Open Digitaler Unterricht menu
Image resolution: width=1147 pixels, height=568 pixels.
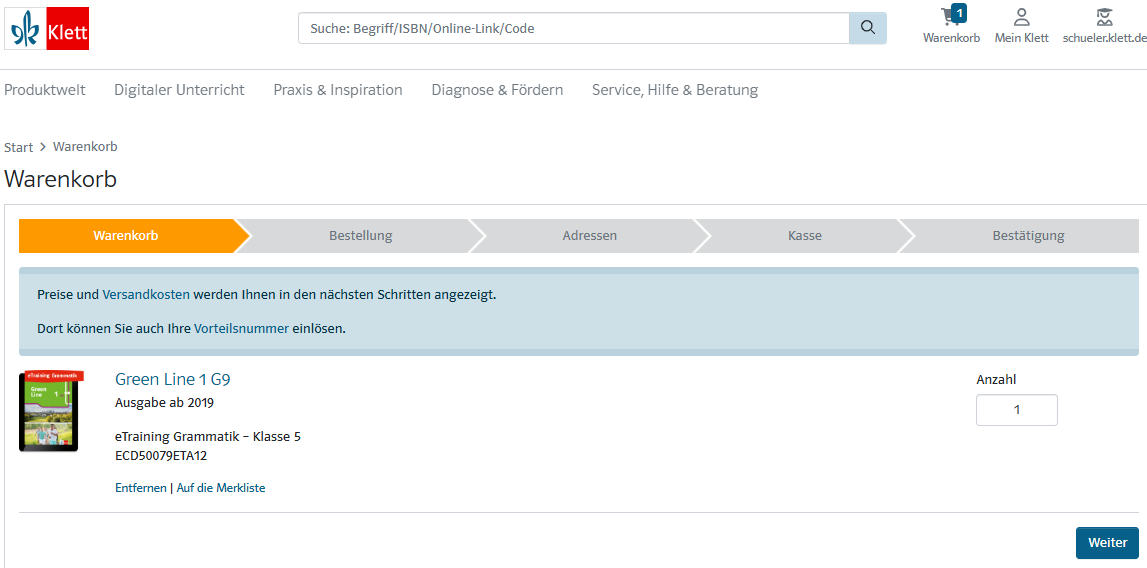[x=179, y=90]
